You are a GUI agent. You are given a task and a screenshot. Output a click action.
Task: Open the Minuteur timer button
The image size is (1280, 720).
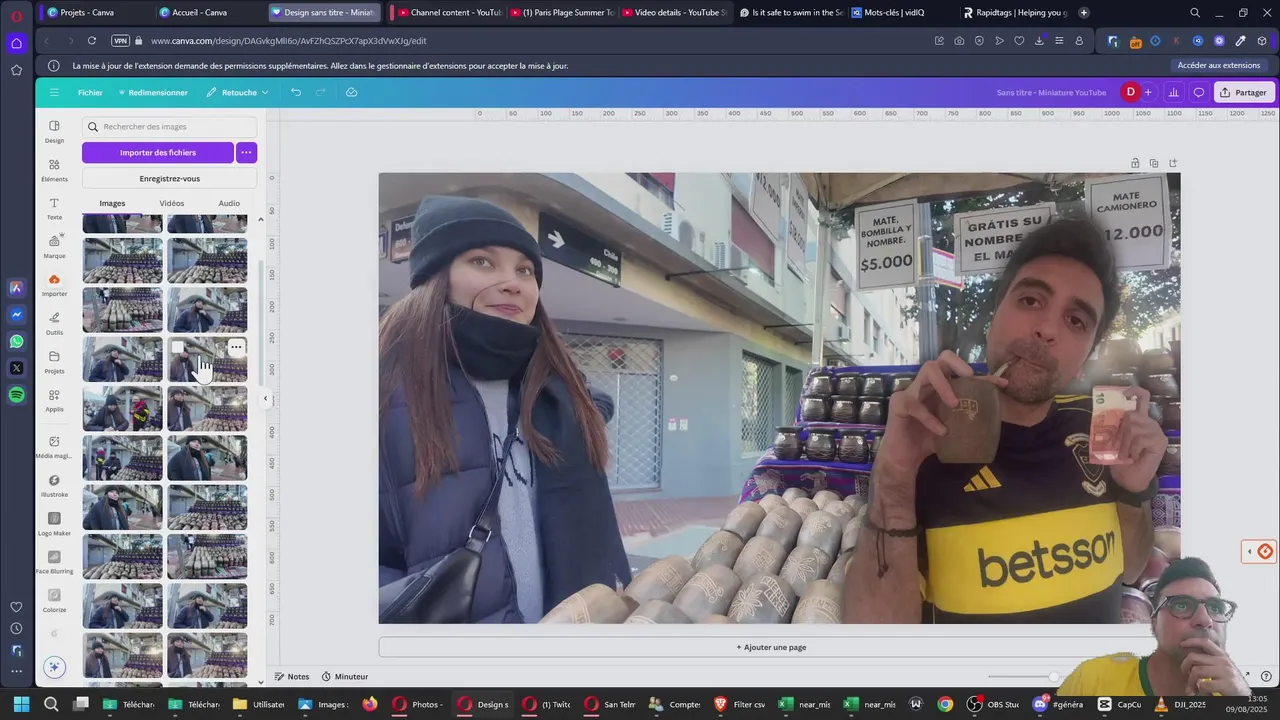345,676
